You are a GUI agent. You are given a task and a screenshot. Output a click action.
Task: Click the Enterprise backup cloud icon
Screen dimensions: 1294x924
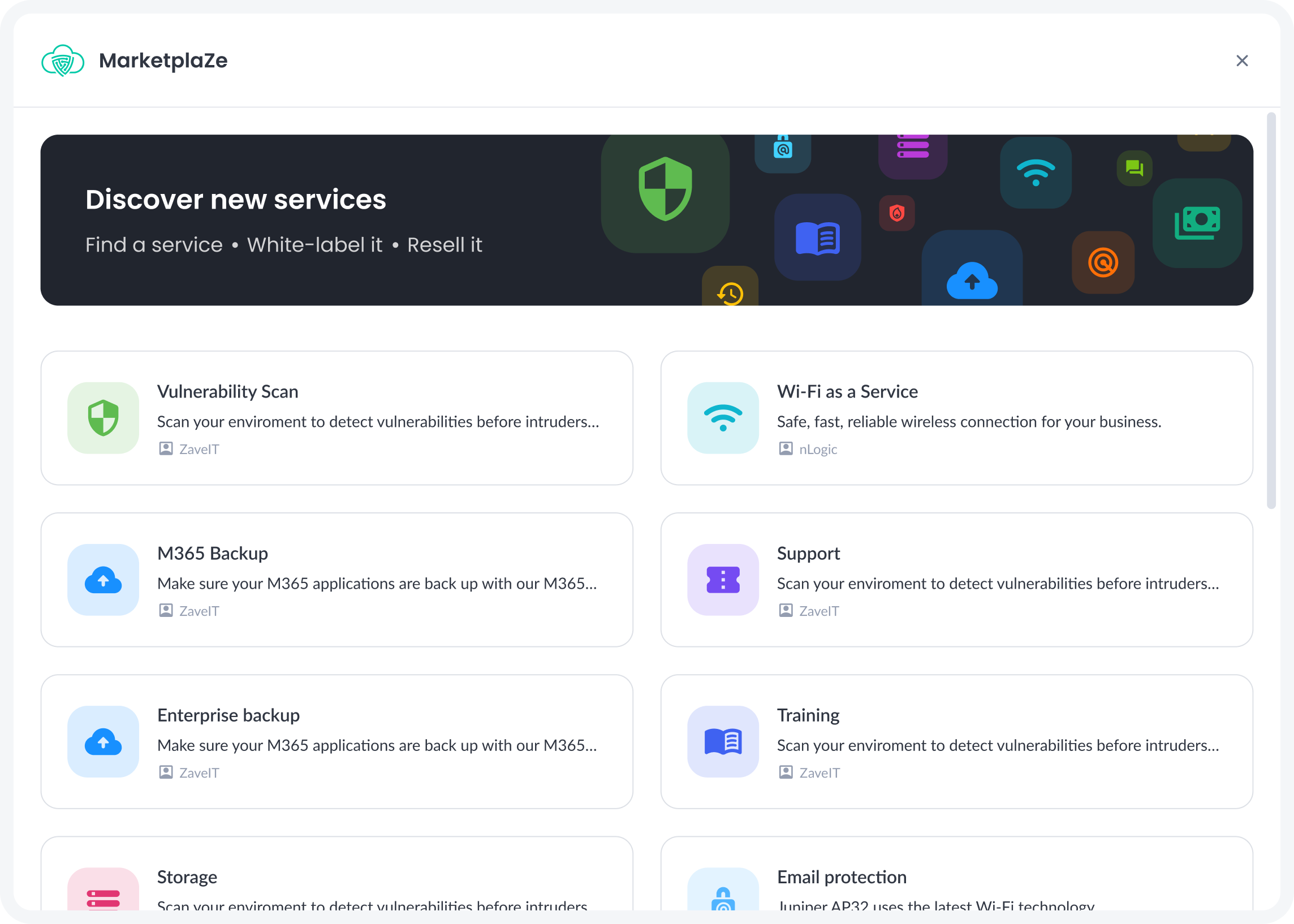click(x=103, y=741)
